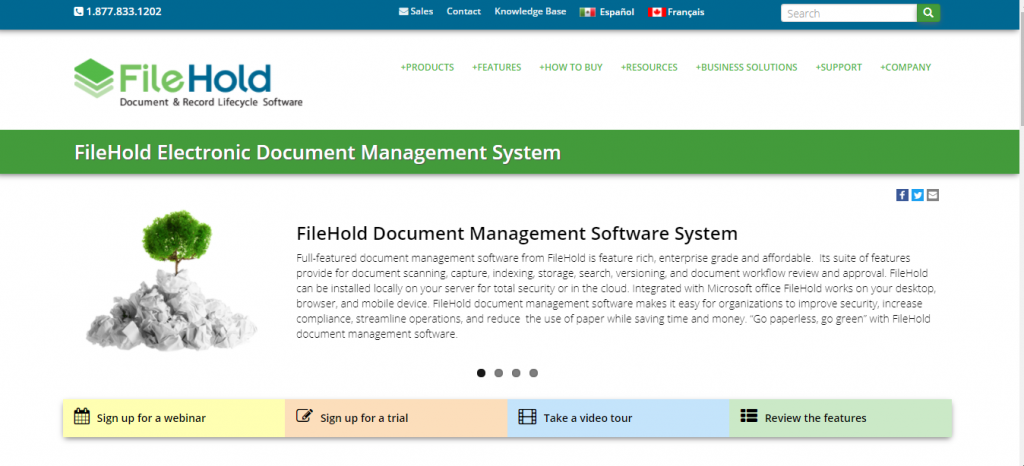Select the third carousel dot
Viewport: 1024px width, 466px height.
coord(516,373)
